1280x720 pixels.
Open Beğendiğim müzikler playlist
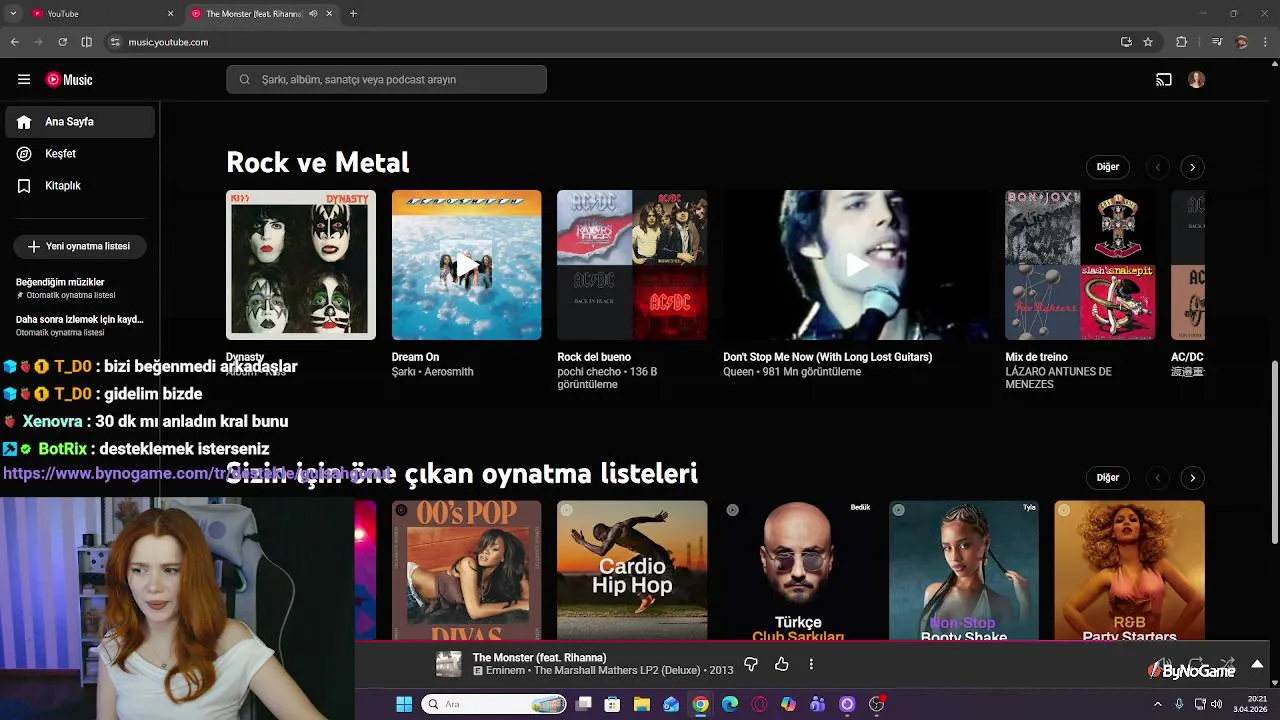[x=80, y=288]
